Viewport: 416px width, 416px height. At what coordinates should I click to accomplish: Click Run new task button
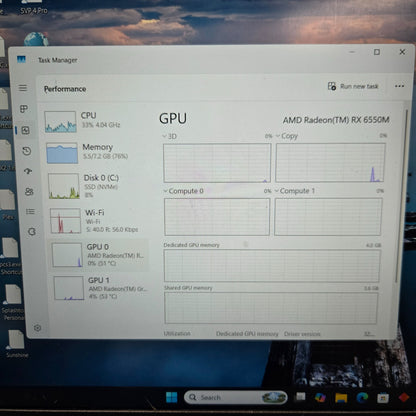click(353, 86)
